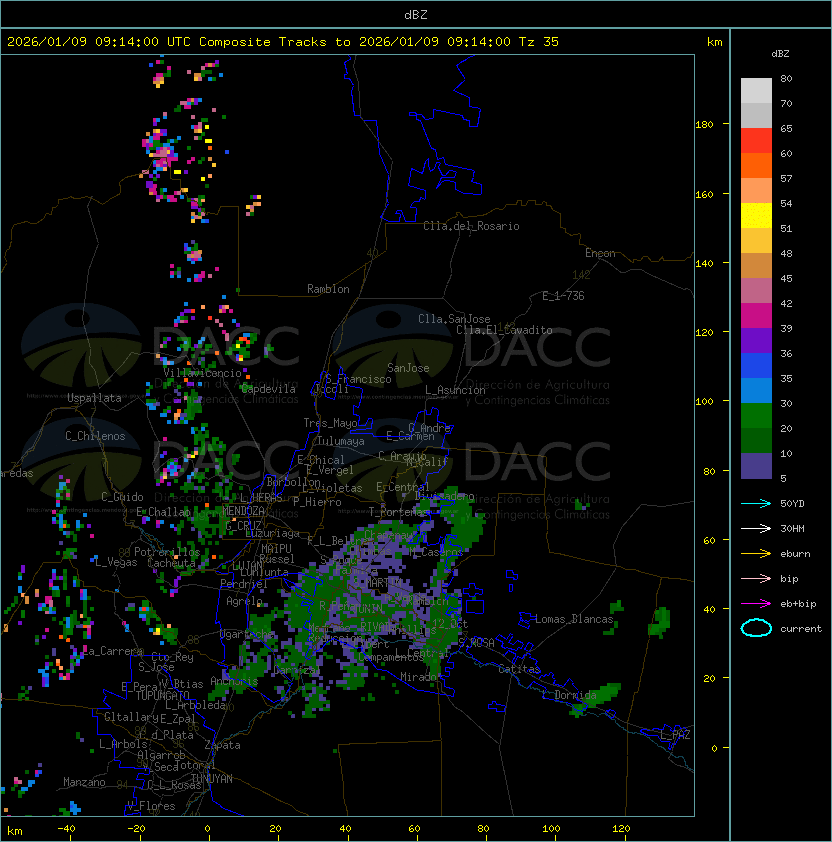Click the 'dBZ' title at top center
832x842 pixels.
coord(416,15)
